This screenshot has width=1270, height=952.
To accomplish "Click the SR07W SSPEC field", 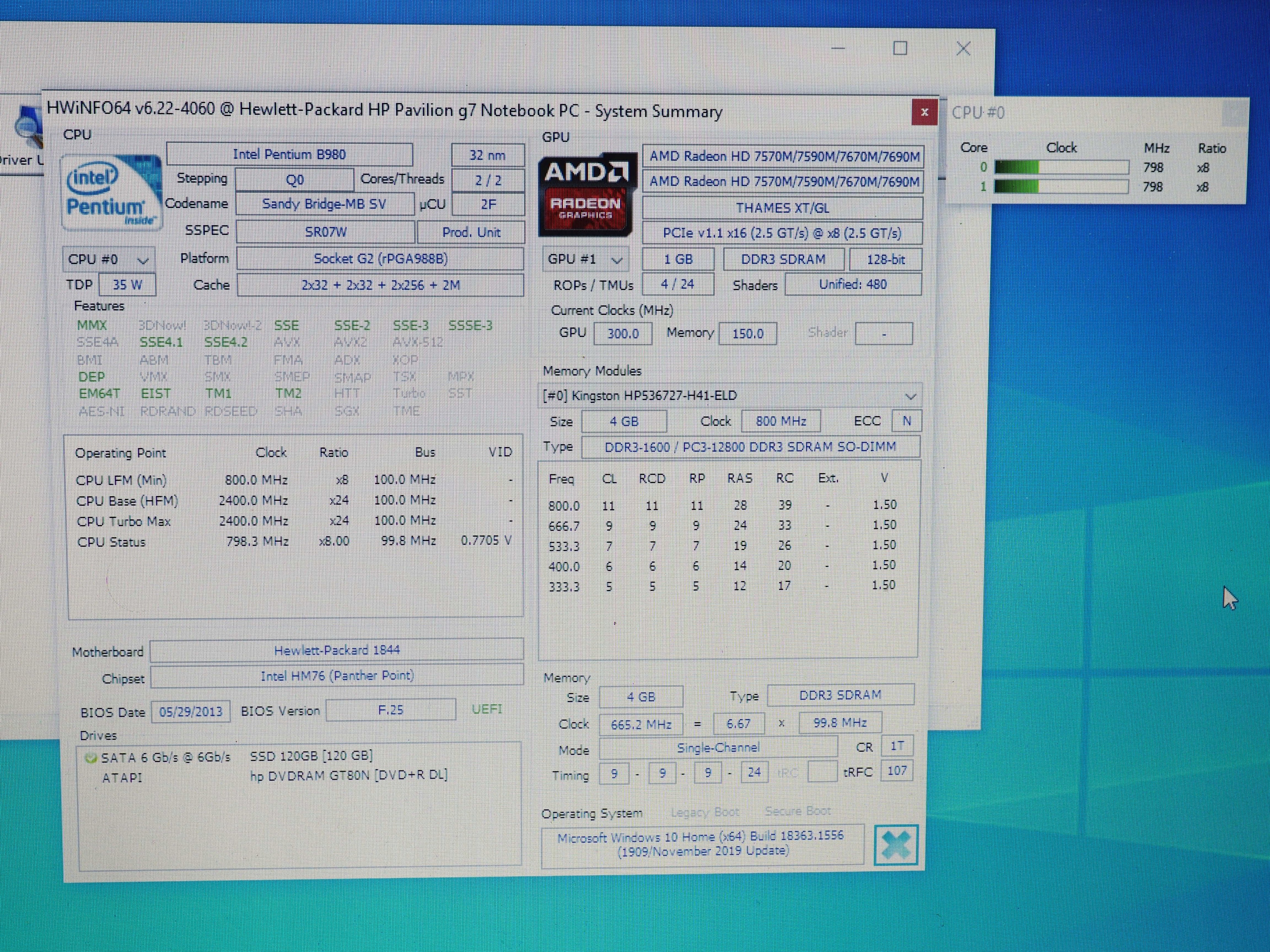I will click(325, 232).
